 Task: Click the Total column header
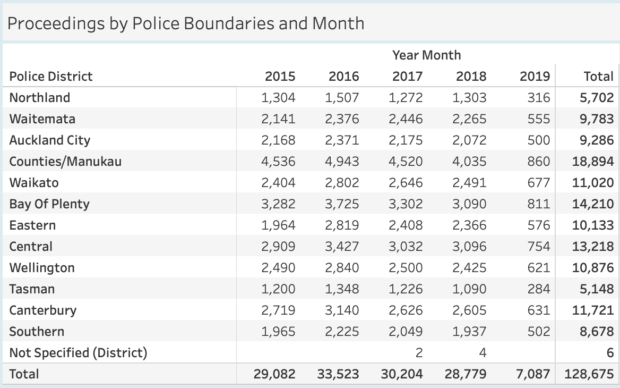tap(599, 76)
